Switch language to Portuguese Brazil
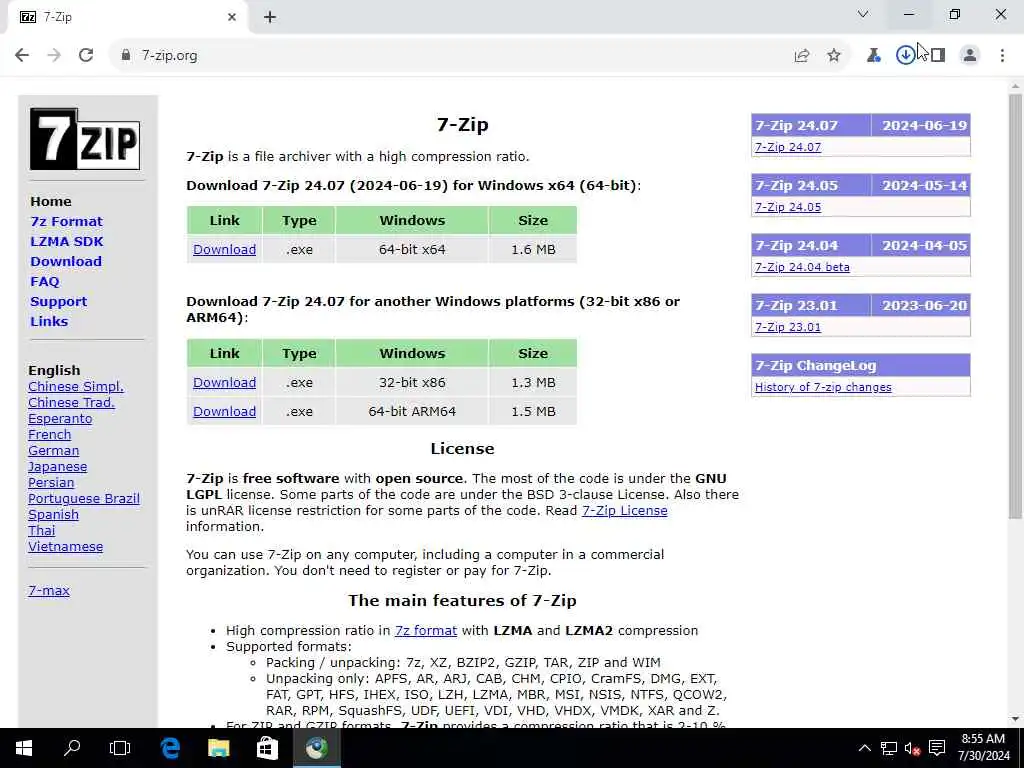 tap(84, 499)
